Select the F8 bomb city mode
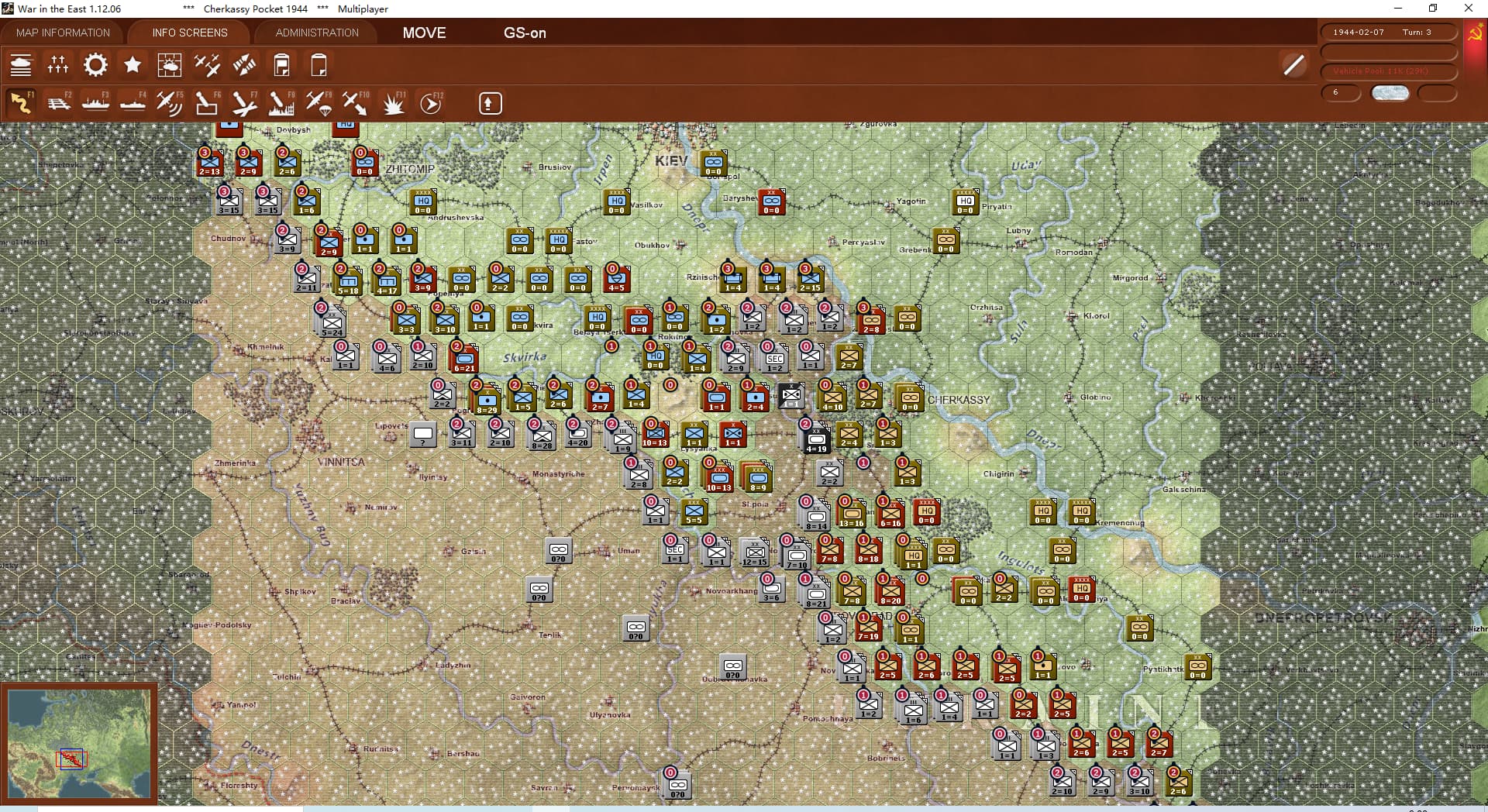 (281, 103)
